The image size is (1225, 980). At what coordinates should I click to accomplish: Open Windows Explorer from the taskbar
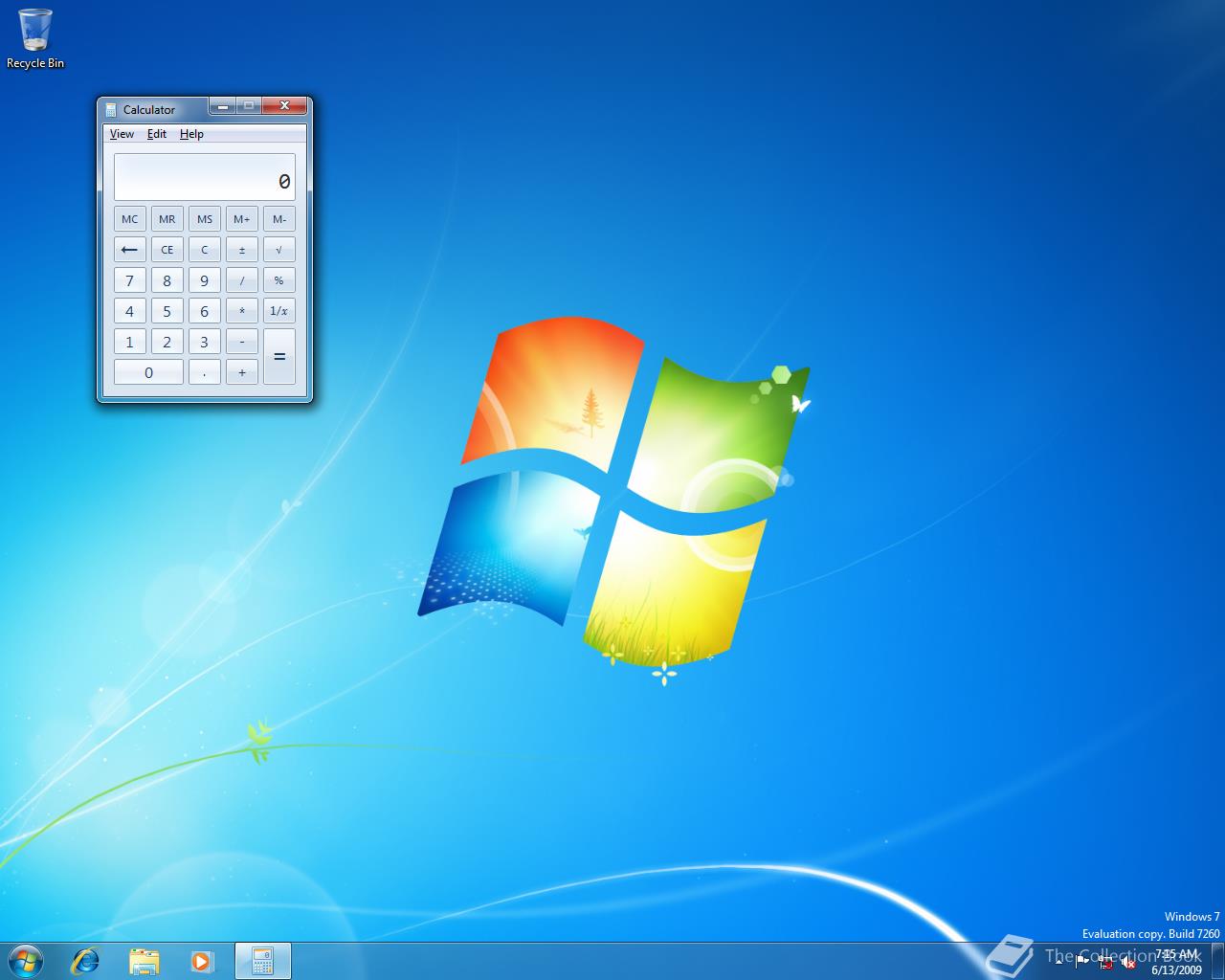click(x=145, y=961)
